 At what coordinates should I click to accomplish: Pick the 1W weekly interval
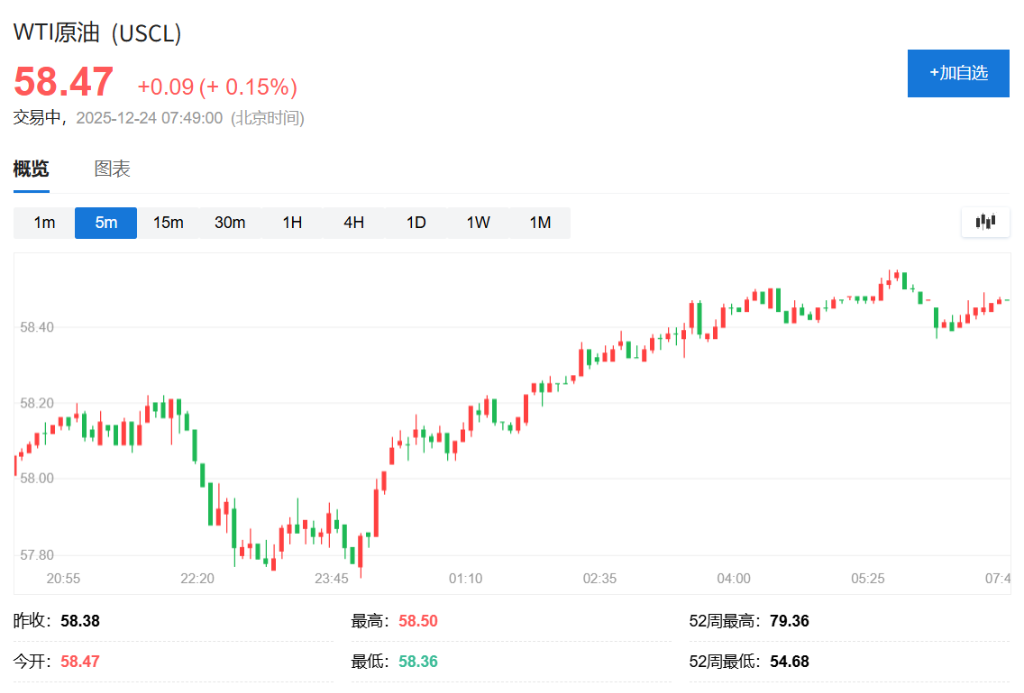click(x=478, y=222)
